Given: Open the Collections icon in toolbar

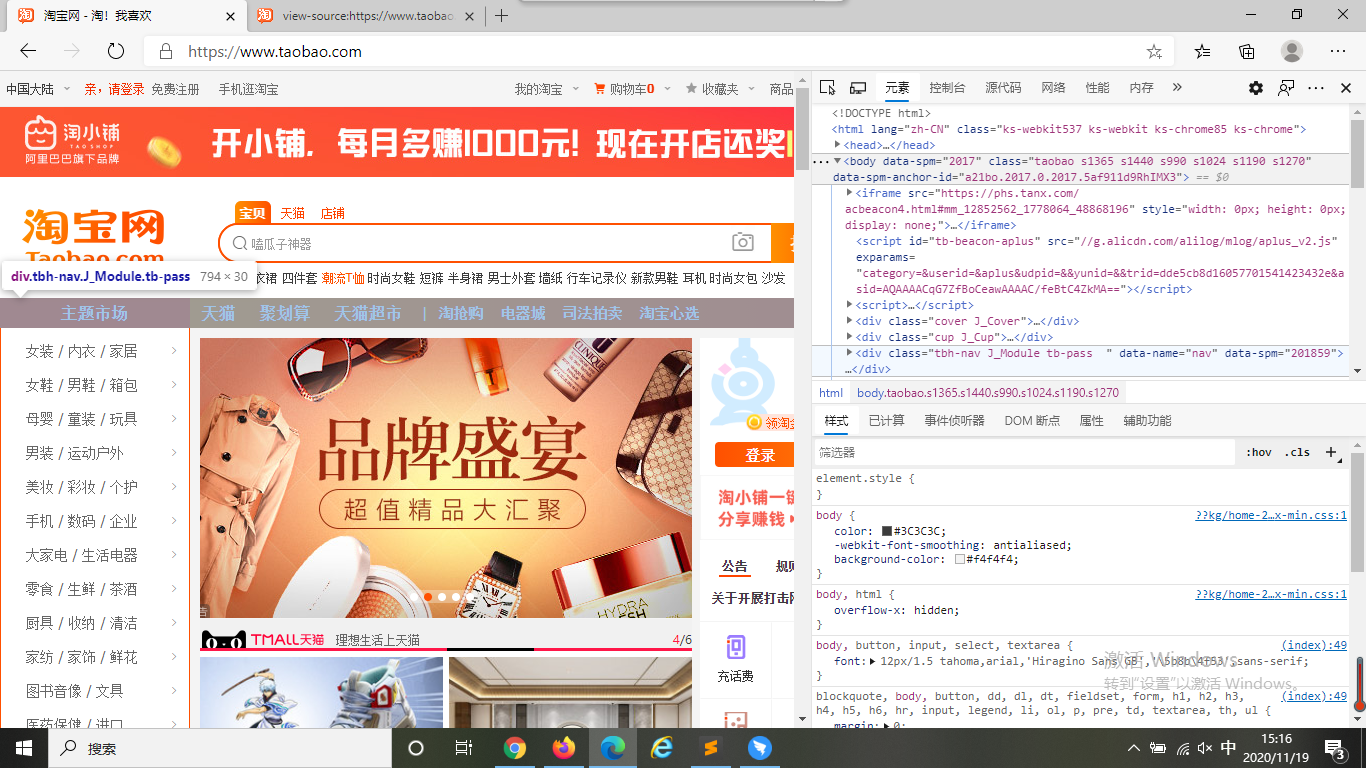Looking at the screenshot, I should pyautogui.click(x=1247, y=51).
